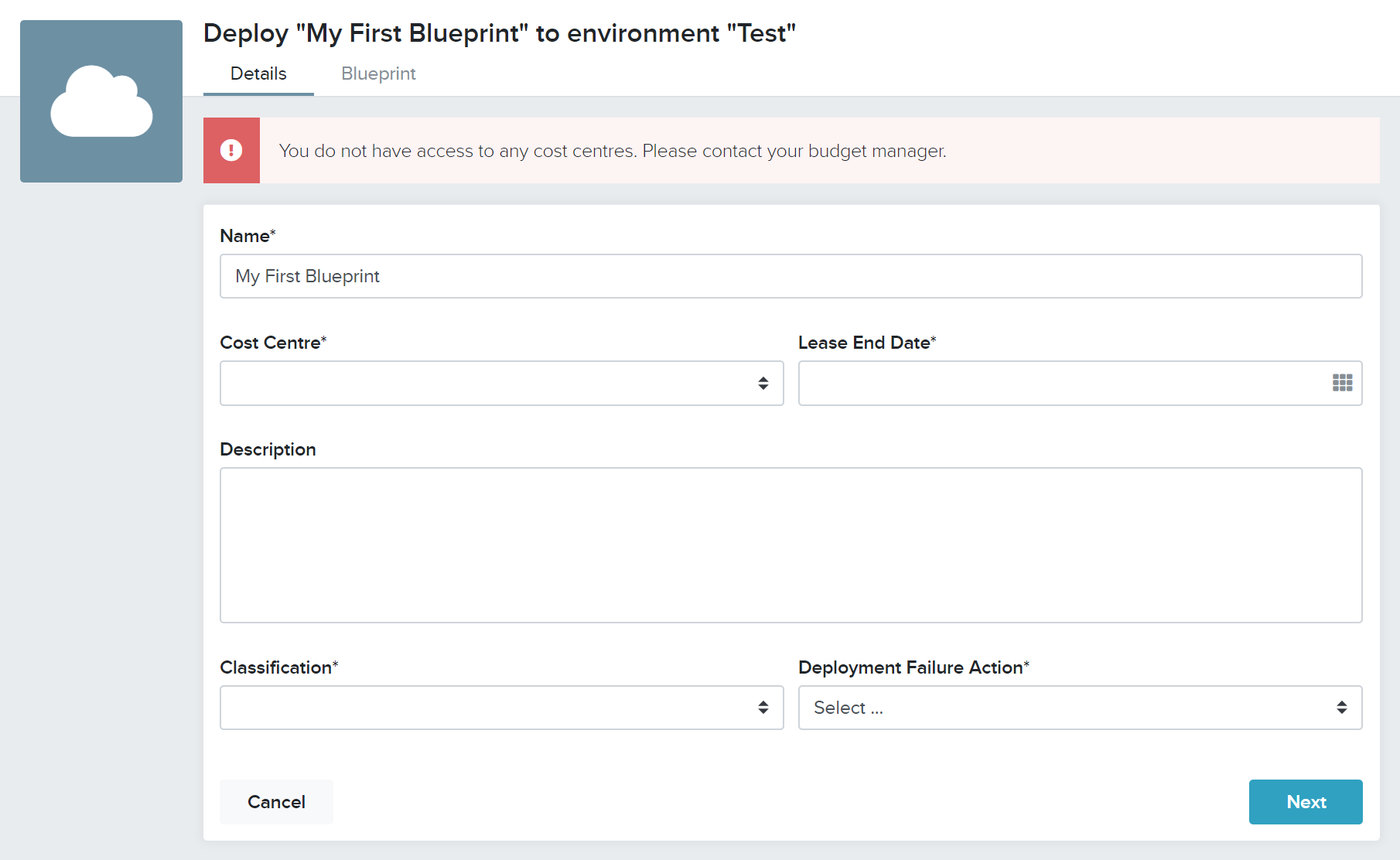Image resolution: width=1400 pixels, height=860 pixels.
Task: Click the Next button
Action: pos(1306,802)
